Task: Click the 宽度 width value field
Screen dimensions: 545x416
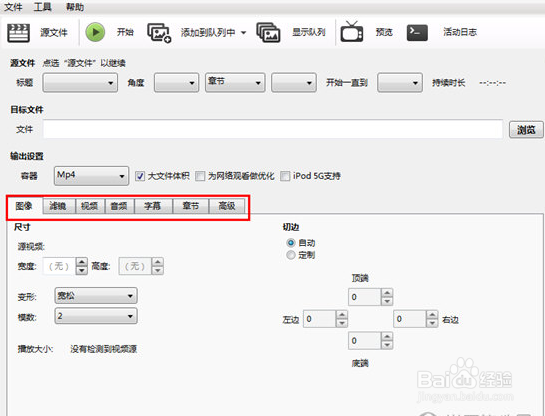Action: point(59,266)
